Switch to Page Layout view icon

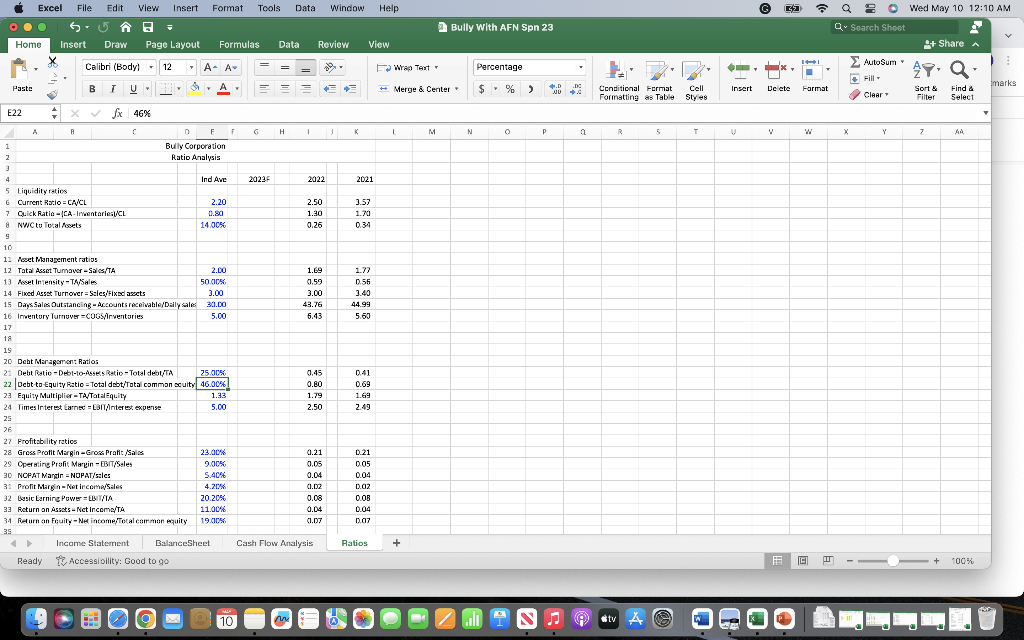[803, 560]
